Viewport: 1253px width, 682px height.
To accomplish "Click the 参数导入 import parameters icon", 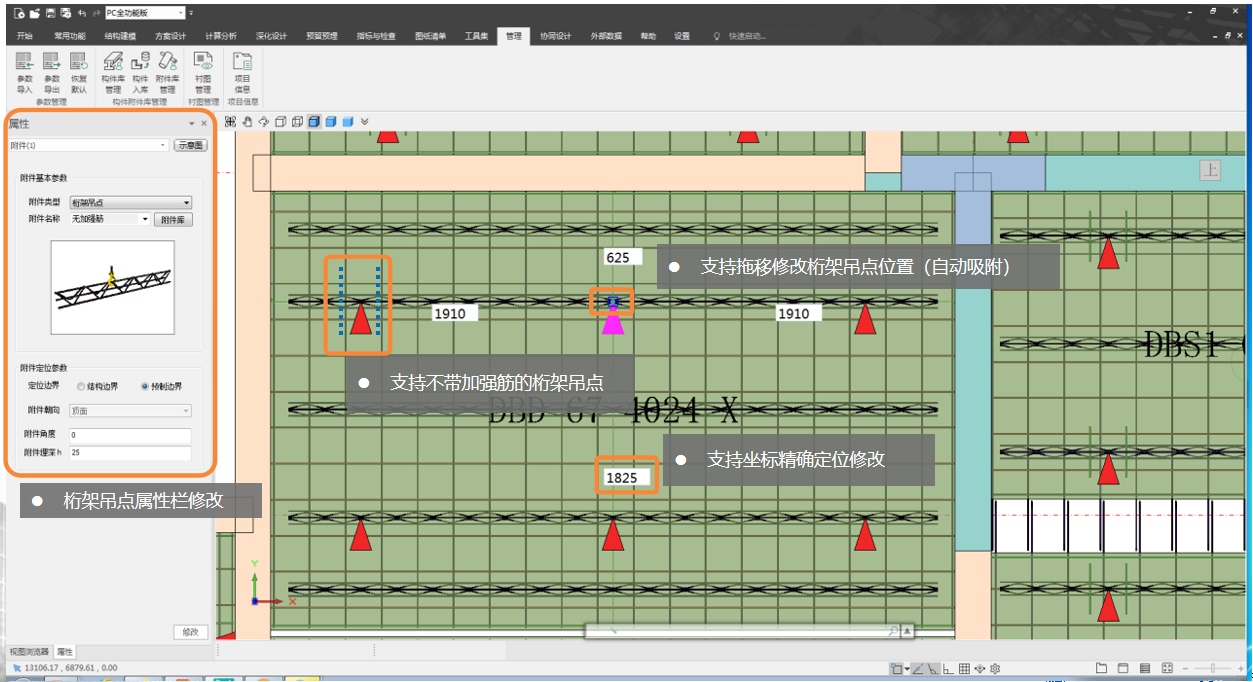I will click(25, 72).
